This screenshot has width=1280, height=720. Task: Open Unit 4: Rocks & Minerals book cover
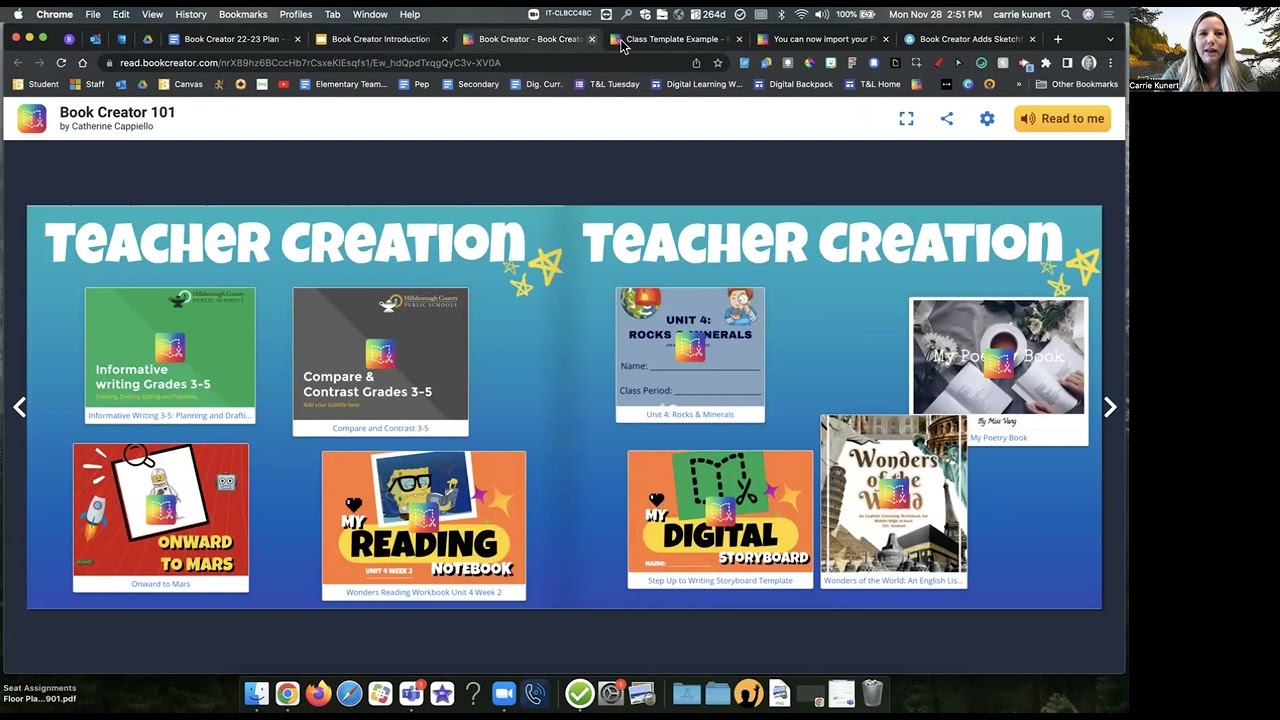tap(690, 347)
